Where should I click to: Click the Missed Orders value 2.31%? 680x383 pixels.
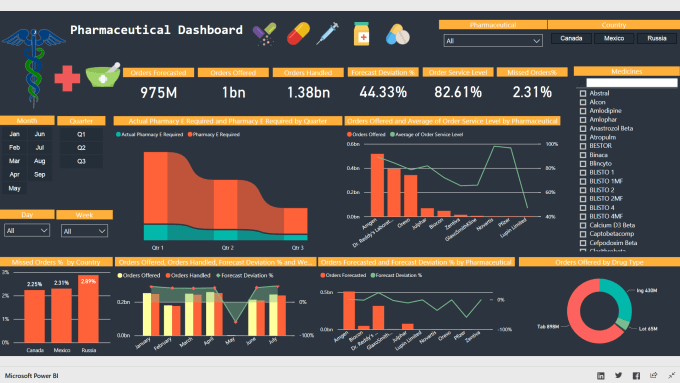tap(532, 92)
